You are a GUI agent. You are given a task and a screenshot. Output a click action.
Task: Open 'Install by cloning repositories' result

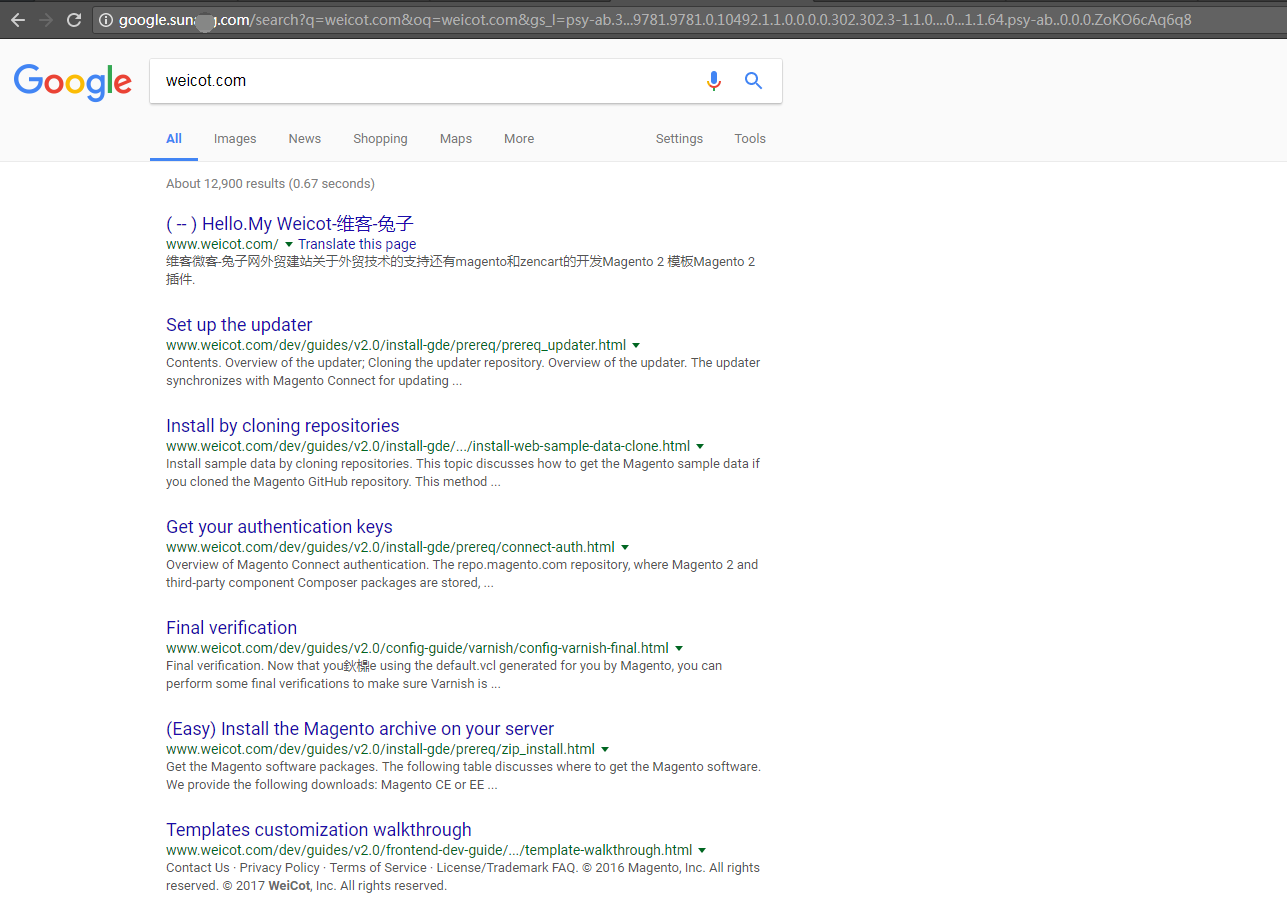pos(283,426)
